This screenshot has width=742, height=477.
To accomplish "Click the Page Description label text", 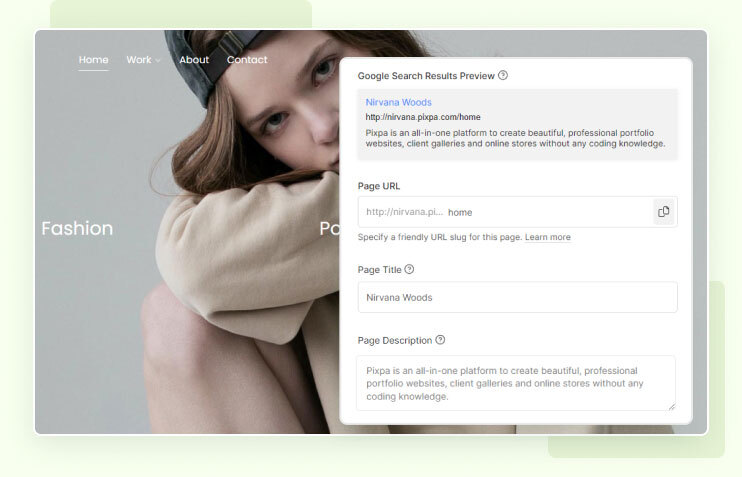I will coord(394,340).
